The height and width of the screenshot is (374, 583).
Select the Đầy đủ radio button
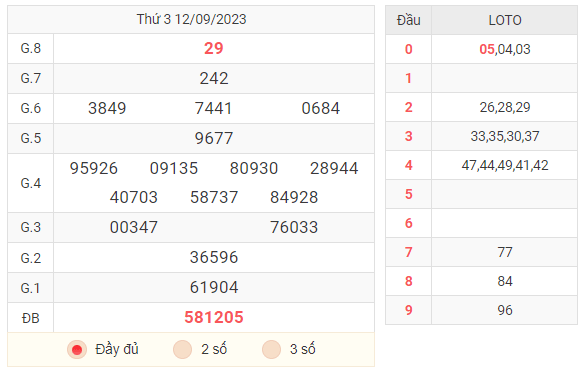click(x=77, y=350)
